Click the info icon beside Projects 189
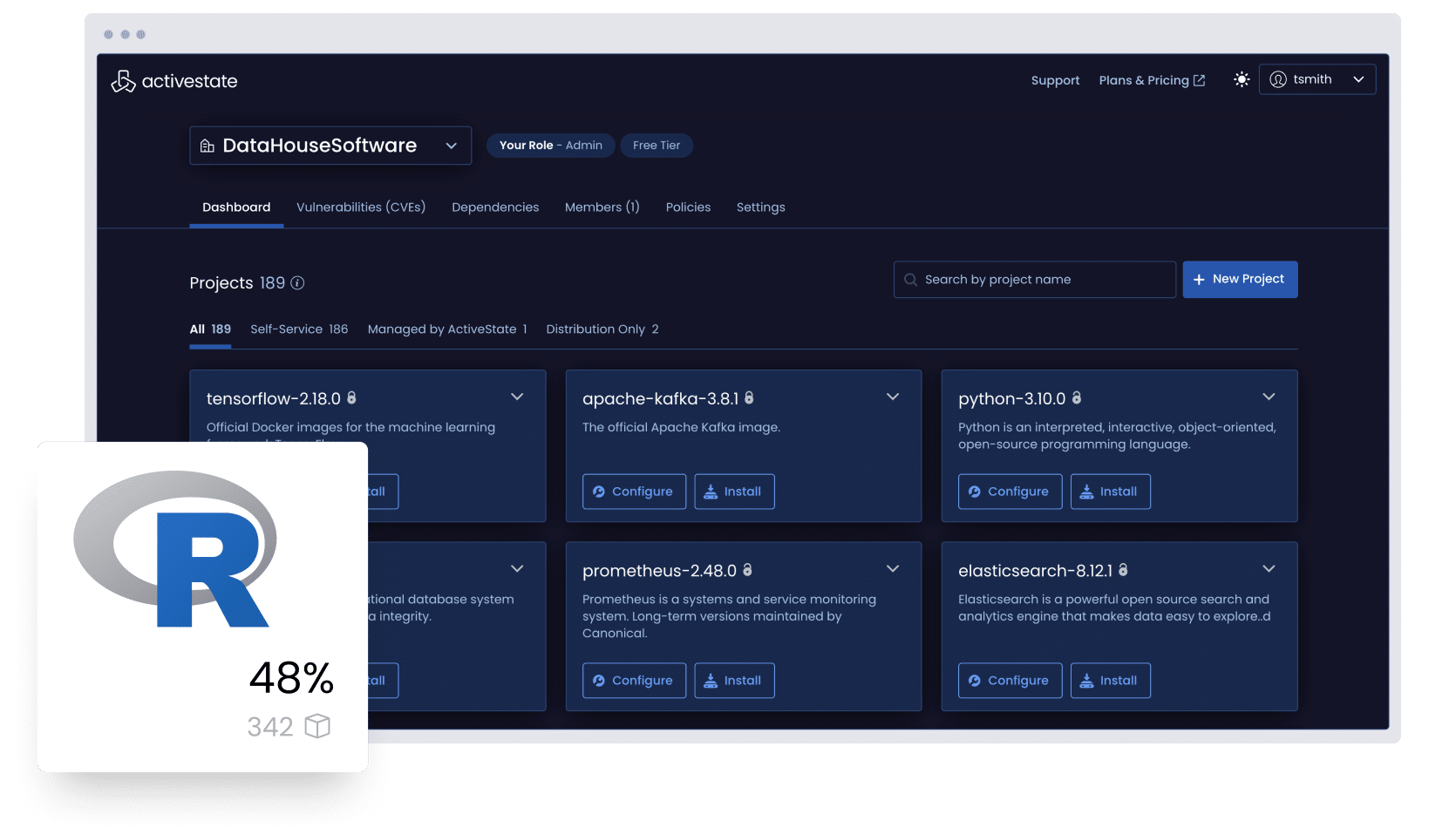Viewport: 1456px width, 828px height. [297, 283]
